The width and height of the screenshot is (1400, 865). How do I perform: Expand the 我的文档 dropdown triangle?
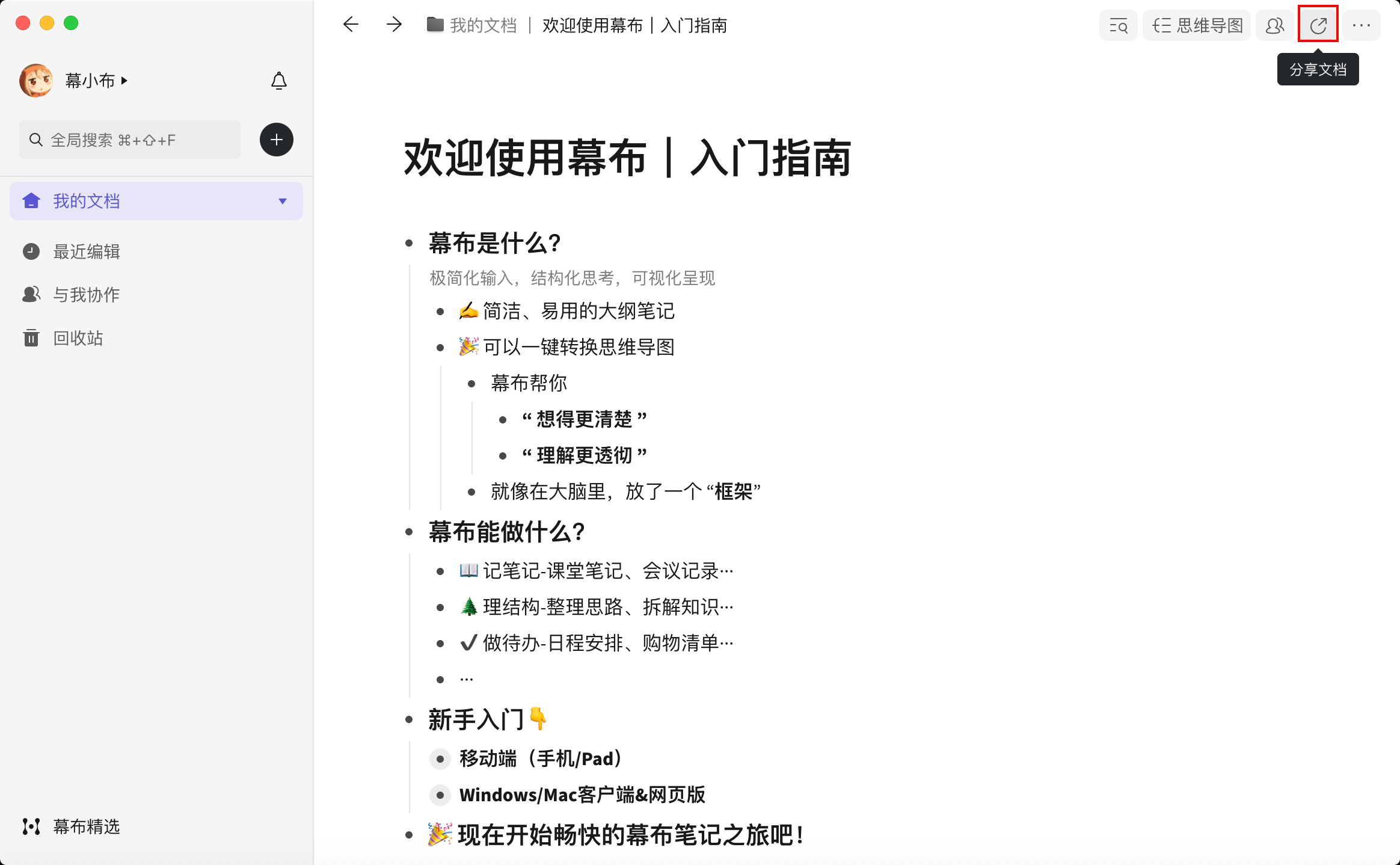click(x=283, y=202)
